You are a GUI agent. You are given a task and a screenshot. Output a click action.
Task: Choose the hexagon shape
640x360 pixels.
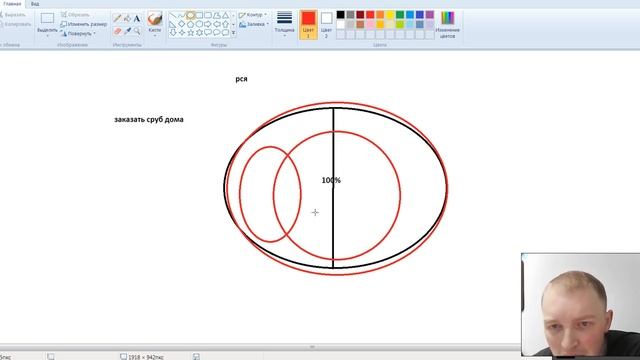click(x=199, y=24)
